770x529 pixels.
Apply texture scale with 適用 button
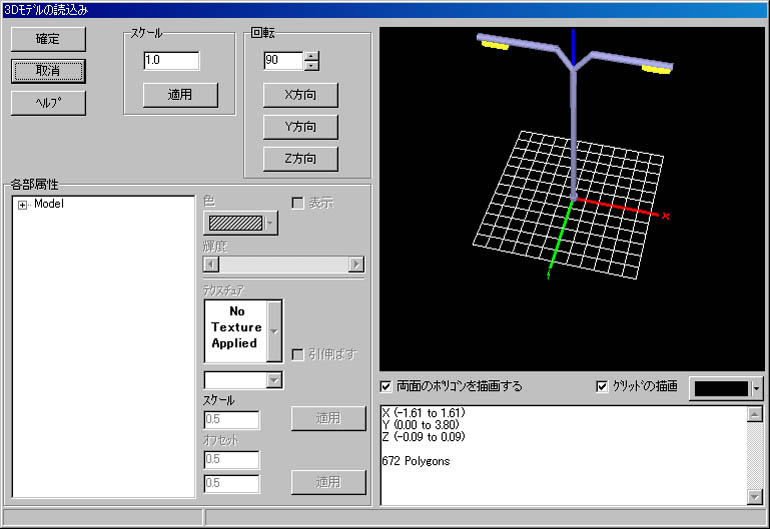329,418
